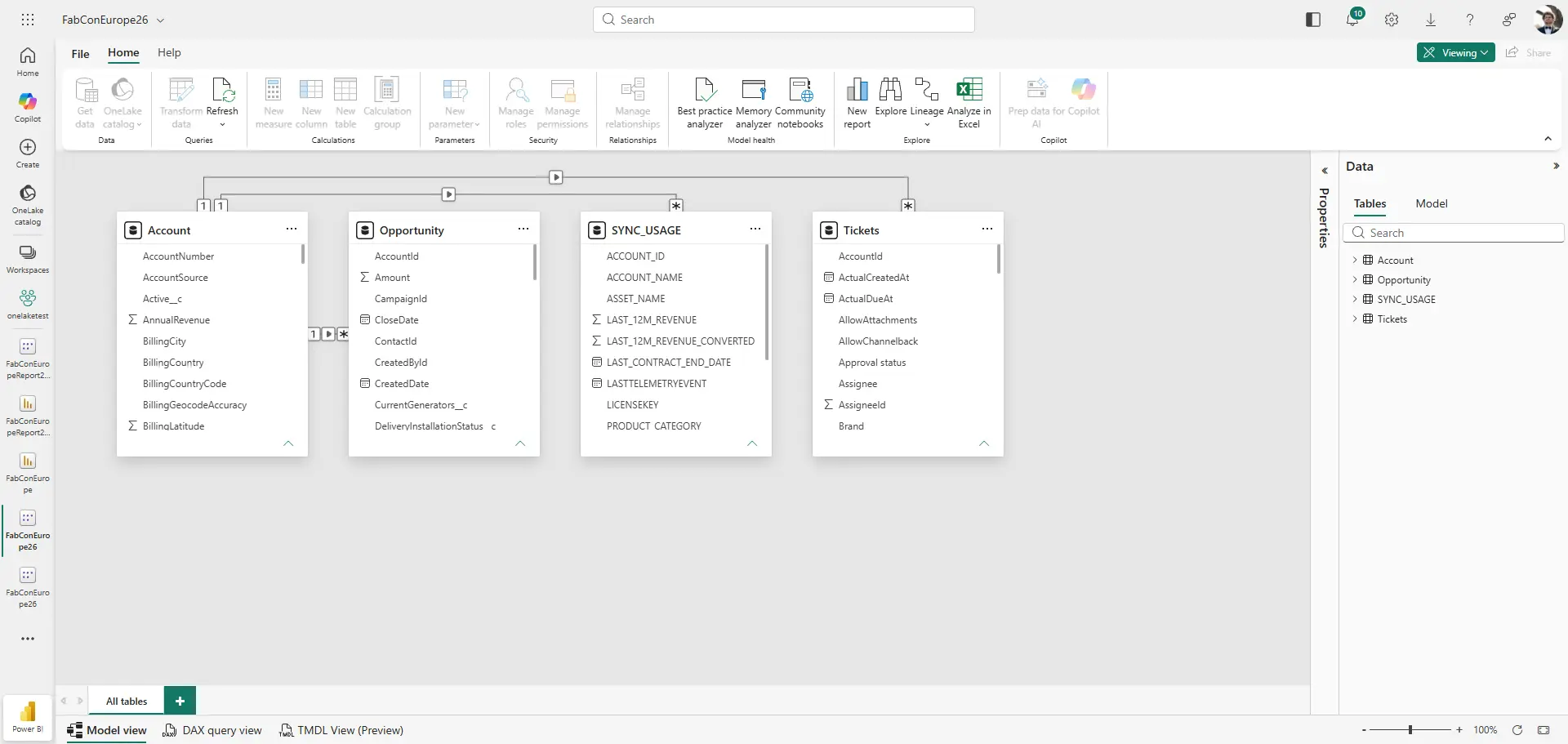The width and height of the screenshot is (1568, 744).
Task: Click Fit to screen icon
Action: 1543,730
